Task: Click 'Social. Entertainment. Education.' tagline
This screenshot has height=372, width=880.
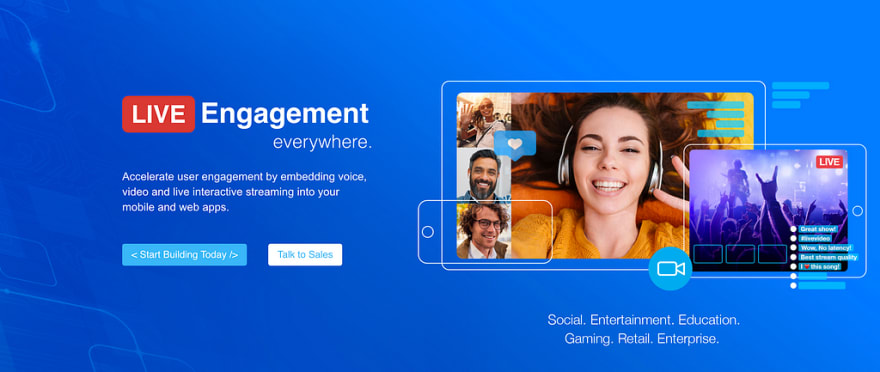Action: pos(644,320)
